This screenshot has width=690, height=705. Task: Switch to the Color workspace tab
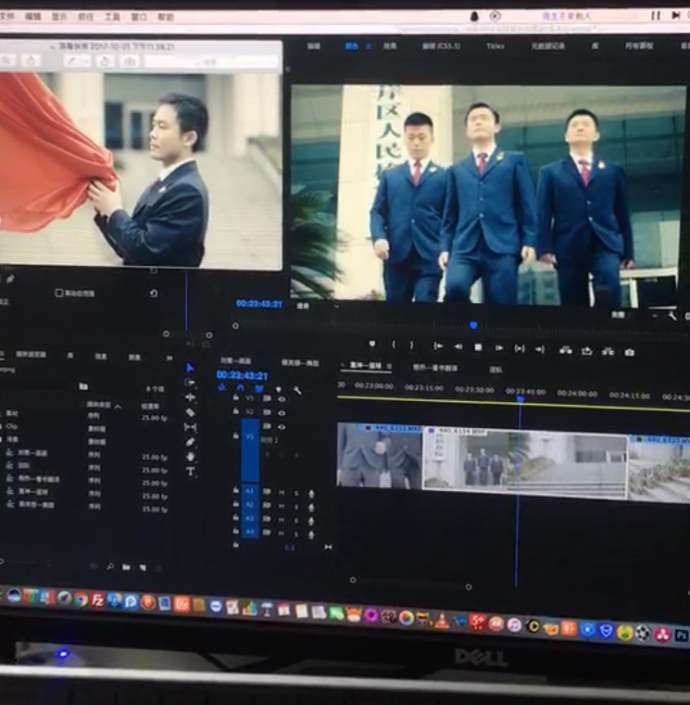coord(352,46)
